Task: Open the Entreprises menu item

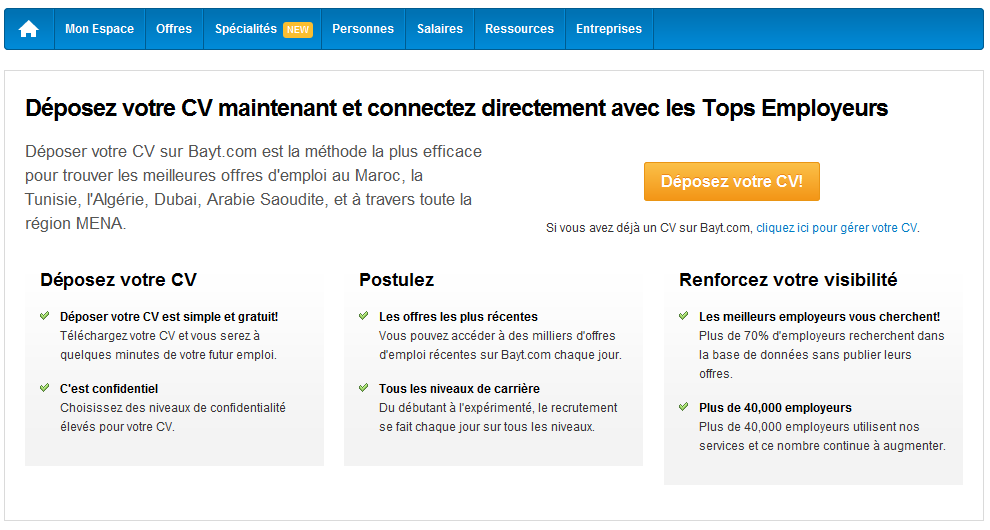Action: [x=609, y=29]
